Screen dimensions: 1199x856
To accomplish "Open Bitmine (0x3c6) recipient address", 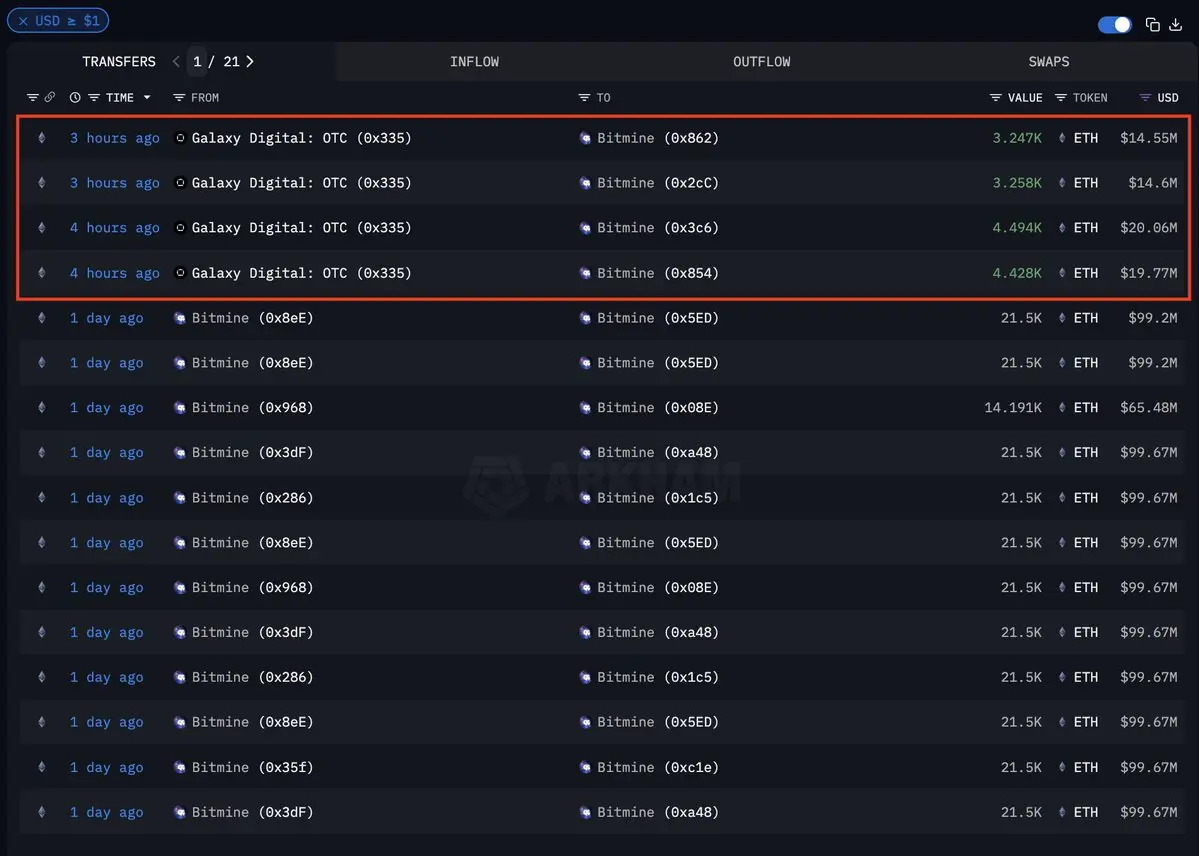I will [x=658, y=228].
